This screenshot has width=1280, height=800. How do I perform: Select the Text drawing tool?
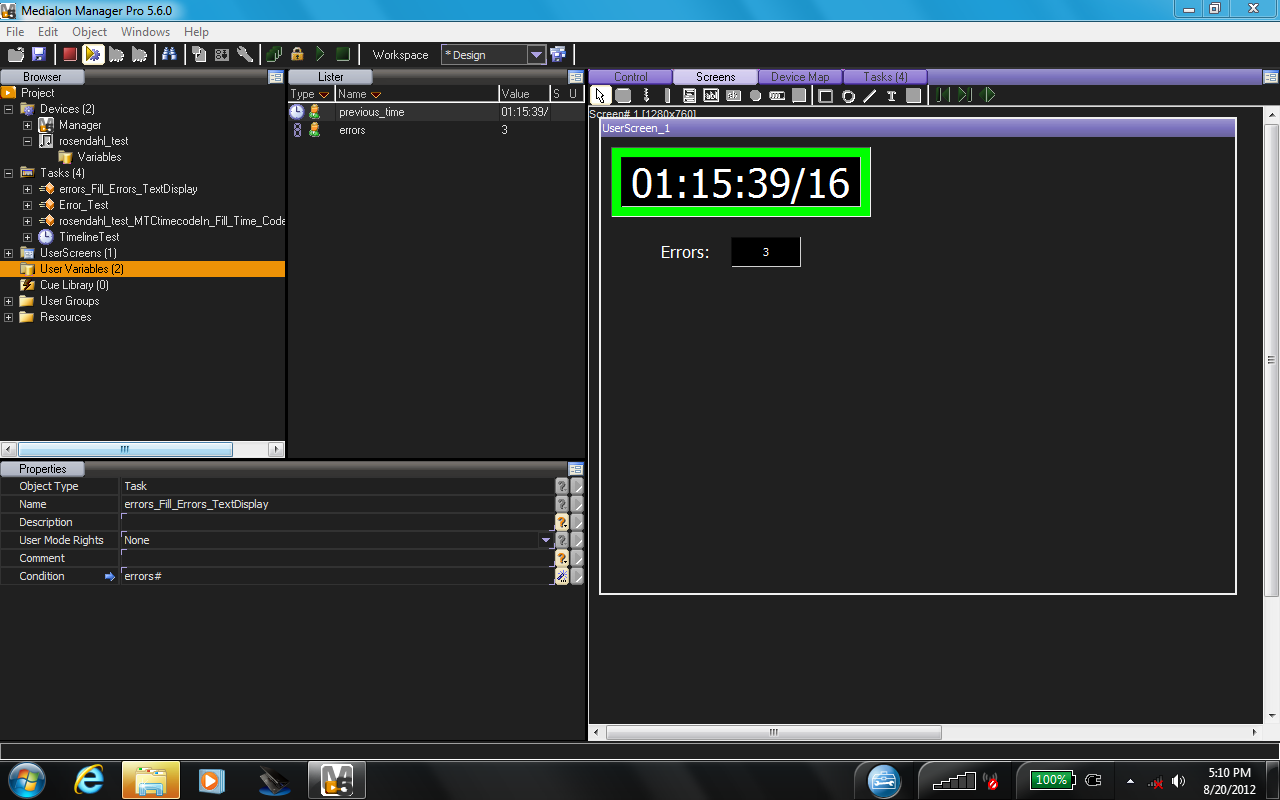(x=892, y=95)
